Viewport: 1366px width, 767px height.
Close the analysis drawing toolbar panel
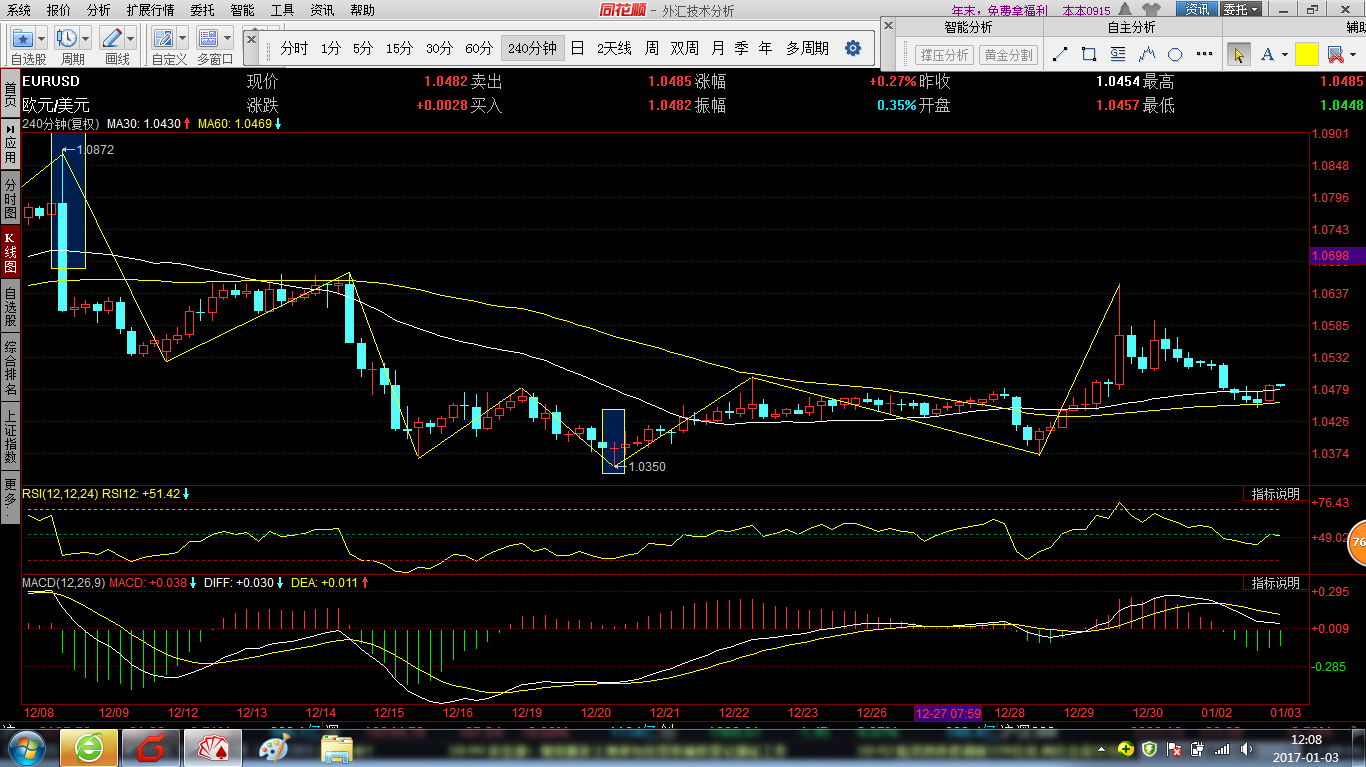click(x=887, y=24)
